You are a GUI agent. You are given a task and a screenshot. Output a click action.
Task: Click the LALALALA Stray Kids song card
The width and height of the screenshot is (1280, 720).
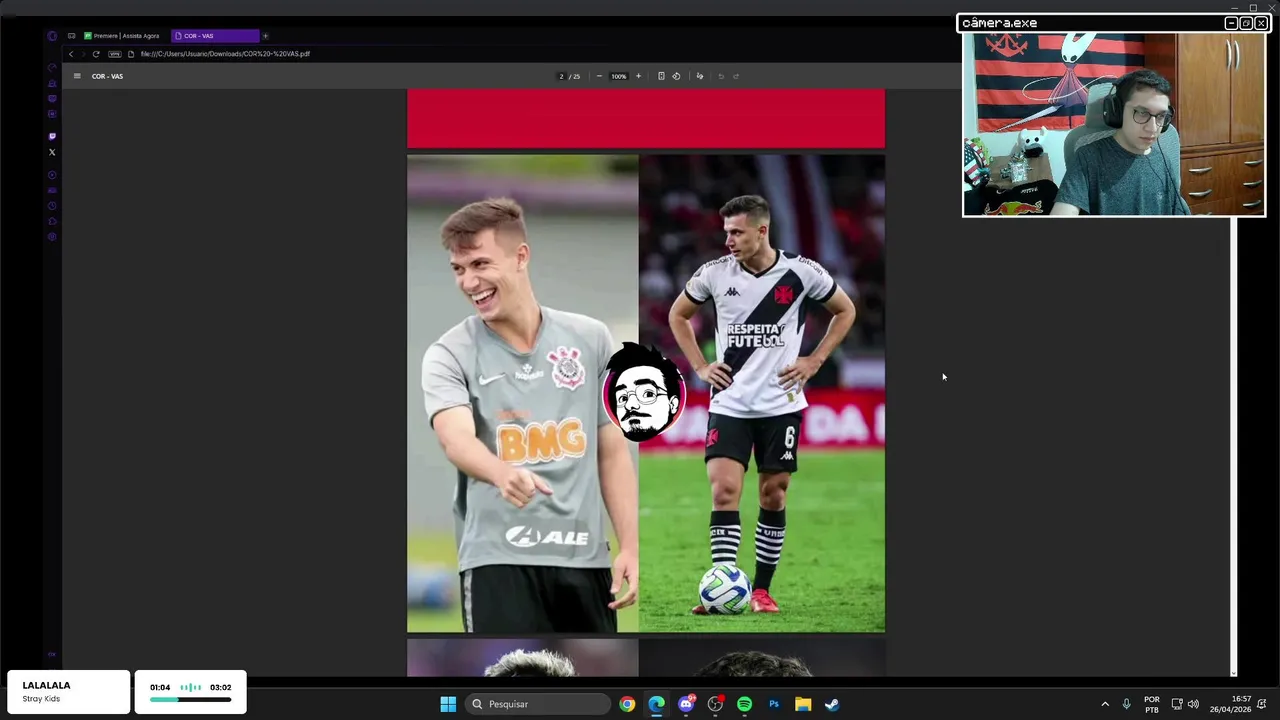[68, 691]
